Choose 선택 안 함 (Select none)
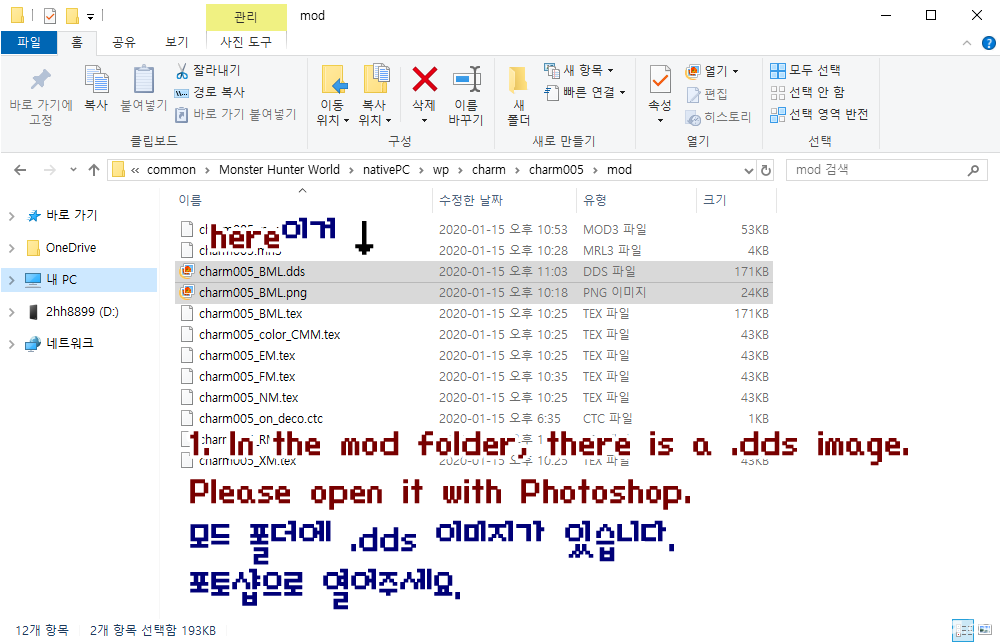This screenshot has width=1001, height=643. pos(807,92)
